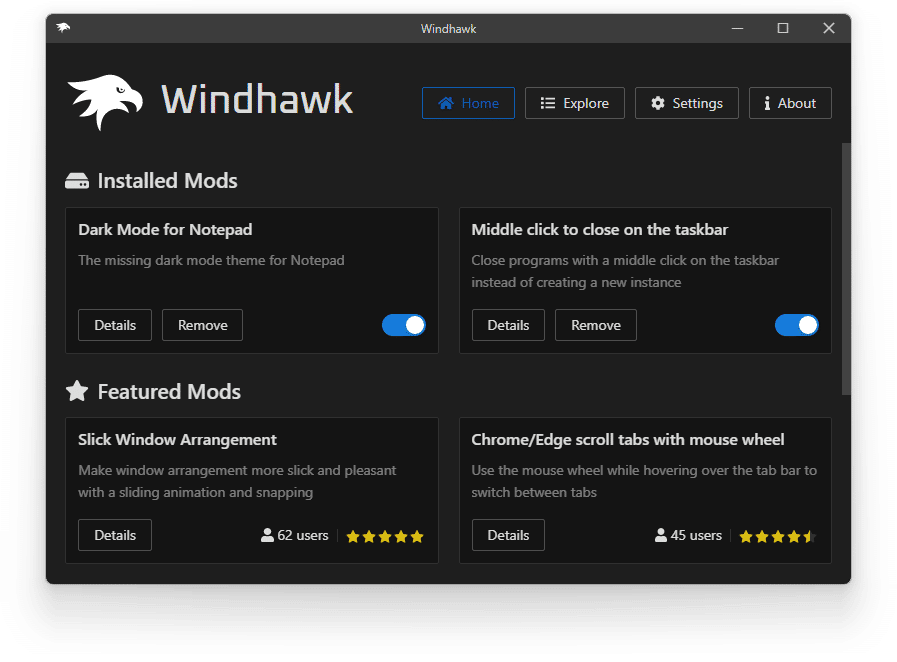Click the Featured Mods star icon
This screenshot has width=897, height=662.
click(77, 391)
